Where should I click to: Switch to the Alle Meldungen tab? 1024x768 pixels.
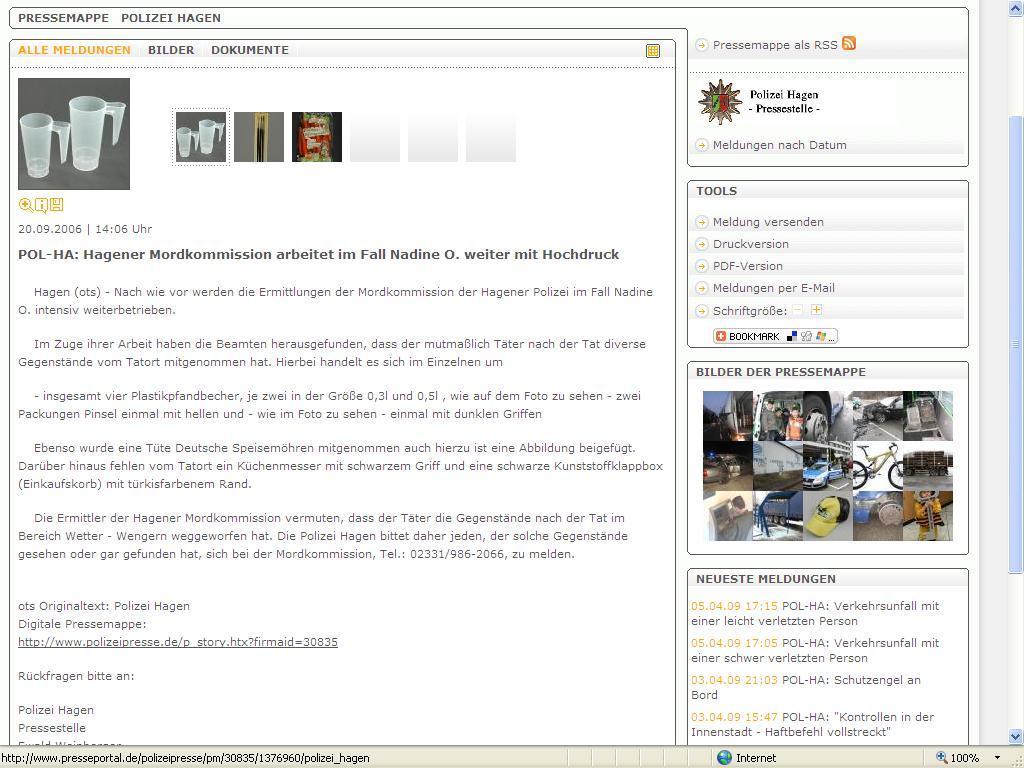pos(74,50)
